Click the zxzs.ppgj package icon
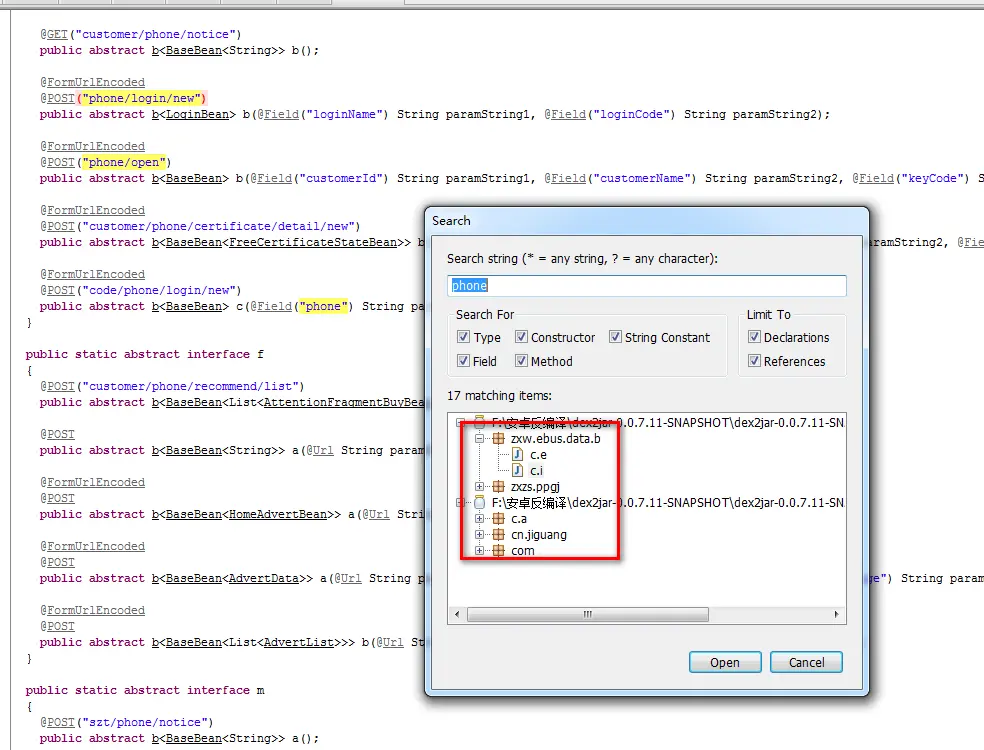Image resolution: width=984 pixels, height=750 pixels. tap(498, 486)
